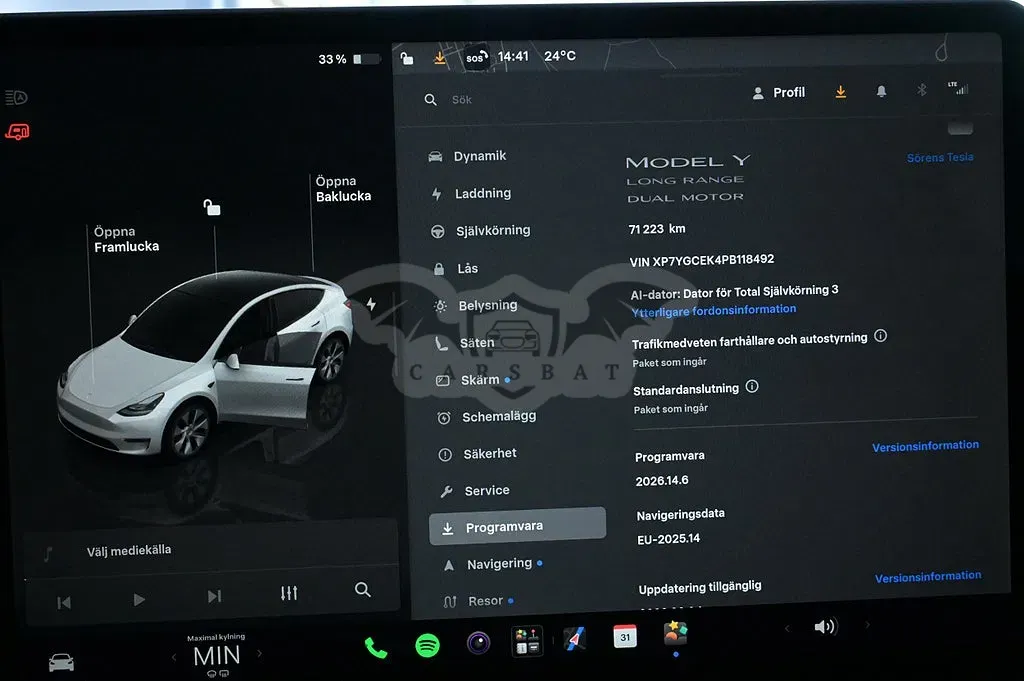1024x681 pixels.
Task: Tap the 24°C outside temperature
Action: [560, 56]
